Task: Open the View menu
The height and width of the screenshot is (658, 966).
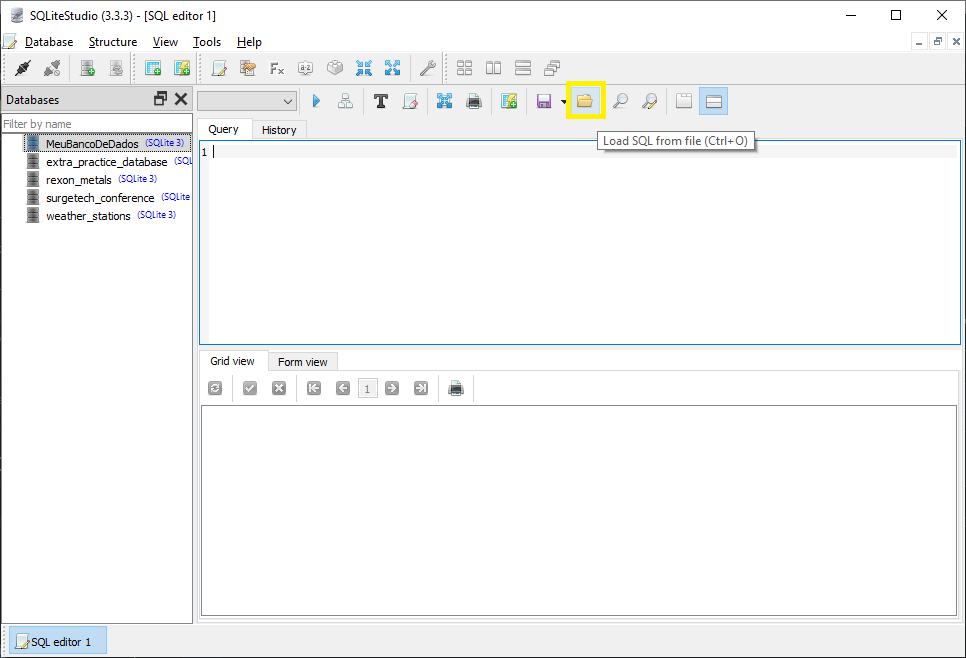Action: (165, 42)
